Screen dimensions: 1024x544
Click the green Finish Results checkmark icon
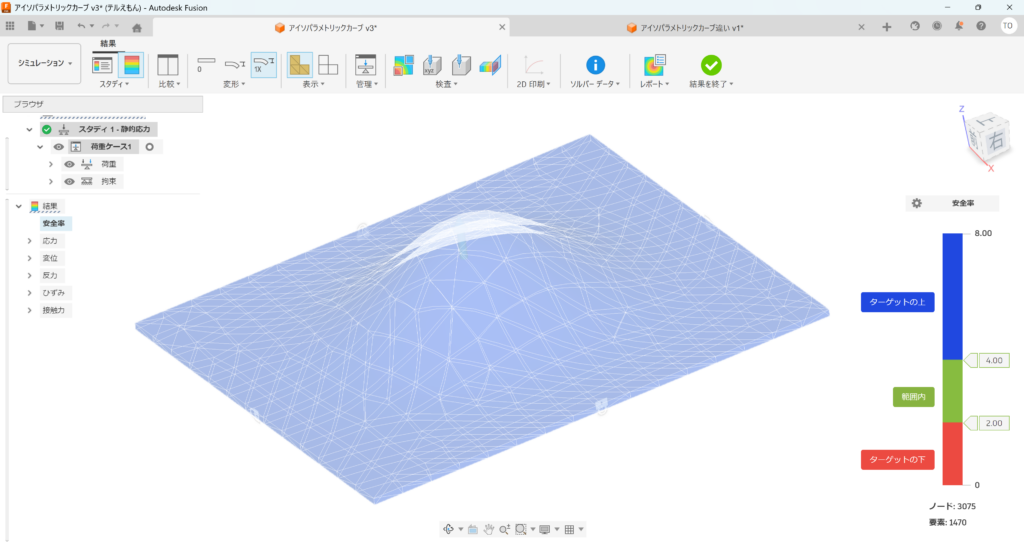click(x=711, y=65)
